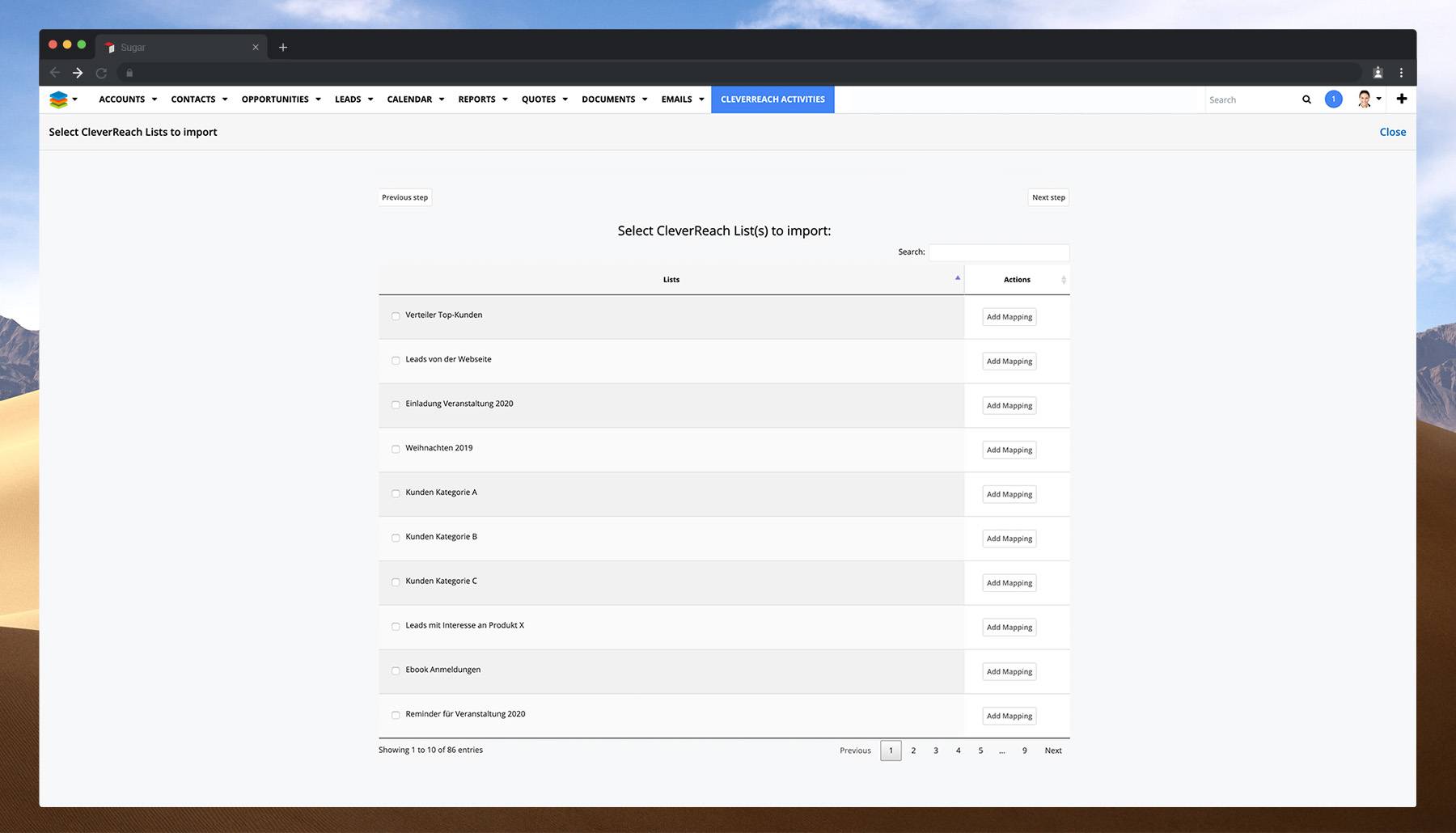1456x833 pixels.
Task: Reload the page using browser refresh icon
Action: pos(101,73)
